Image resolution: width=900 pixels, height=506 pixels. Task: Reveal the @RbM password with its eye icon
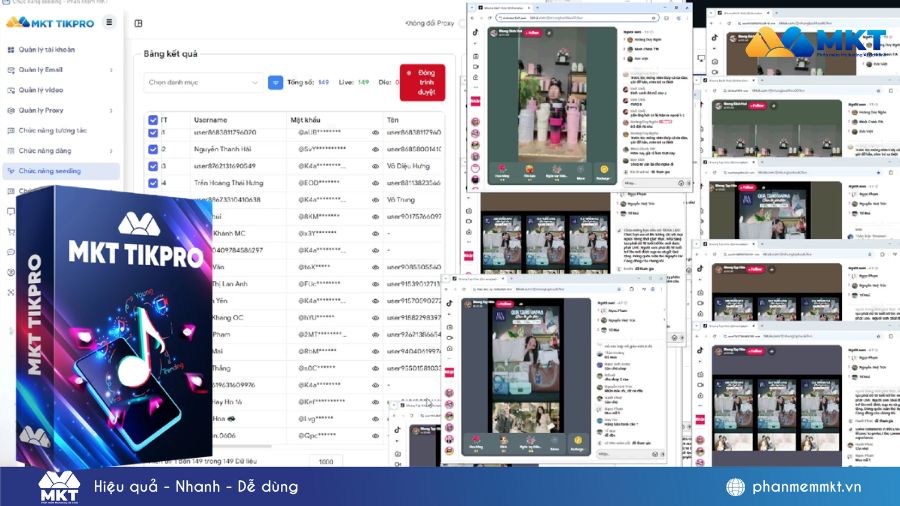(375, 351)
